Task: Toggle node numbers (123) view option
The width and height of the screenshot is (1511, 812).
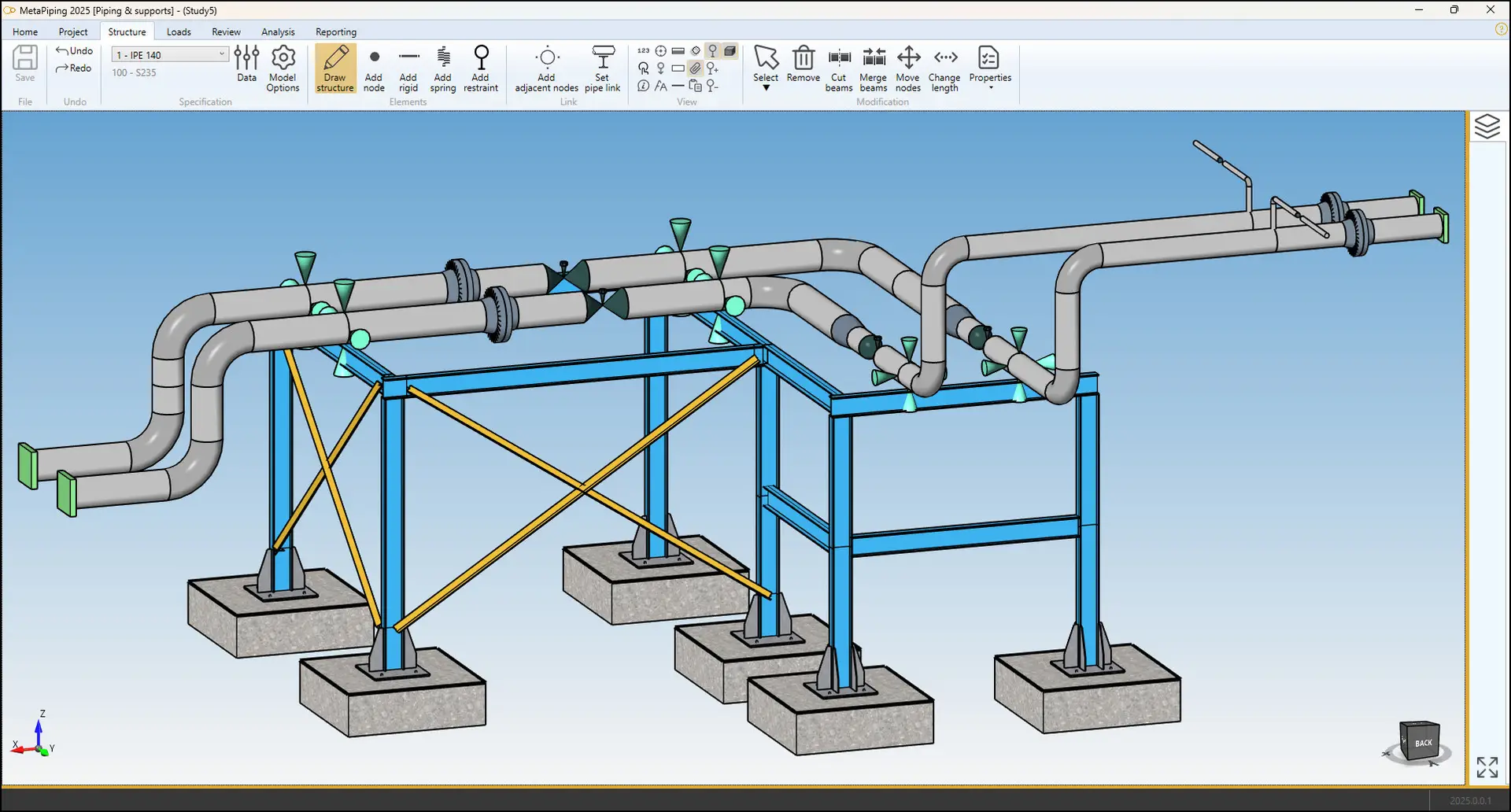Action: 644,51
